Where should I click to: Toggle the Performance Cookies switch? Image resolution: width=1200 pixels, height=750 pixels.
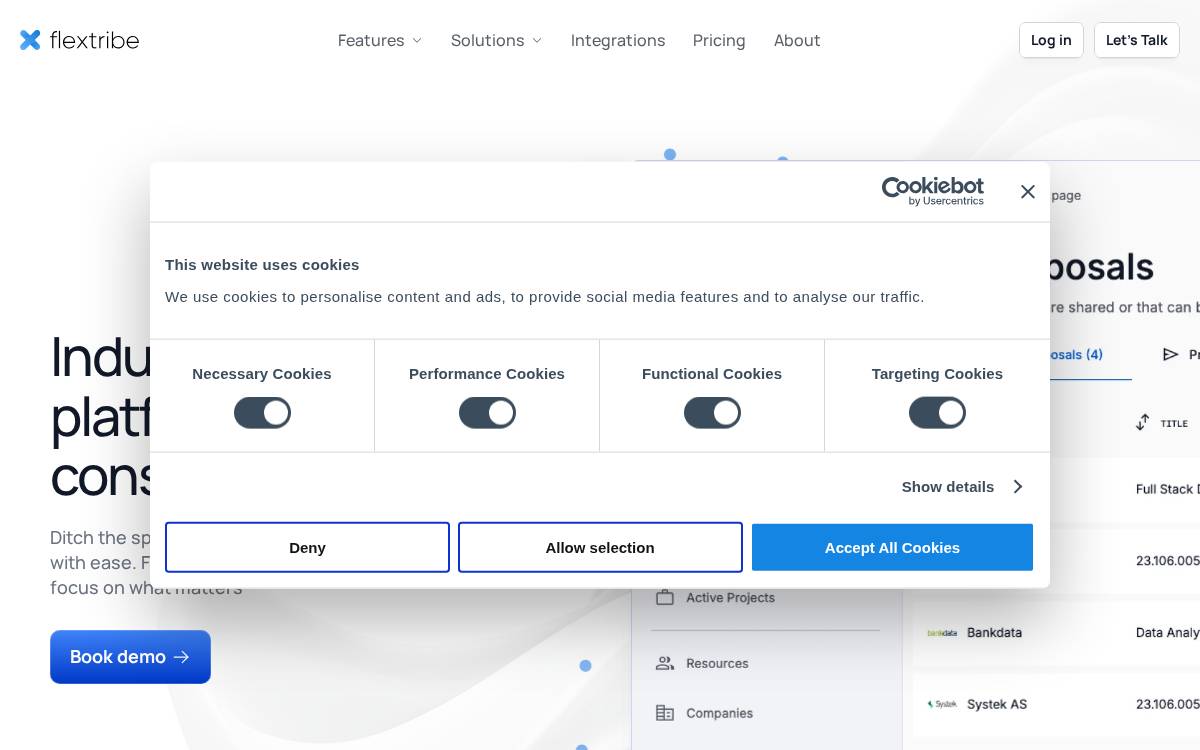[487, 413]
